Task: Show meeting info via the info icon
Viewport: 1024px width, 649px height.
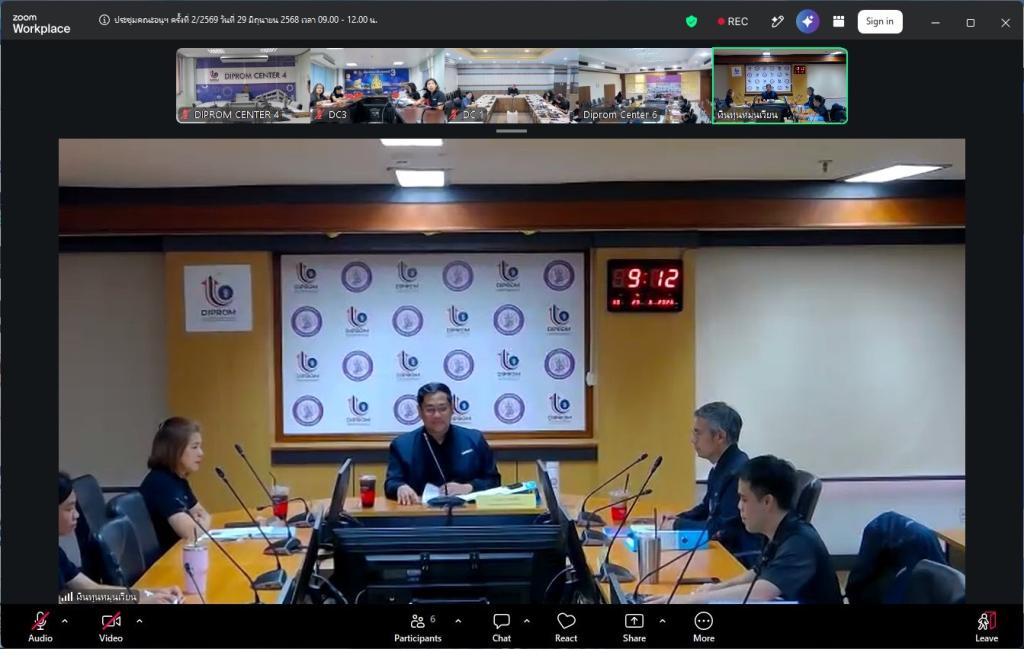Action: [x=104, y=20]
